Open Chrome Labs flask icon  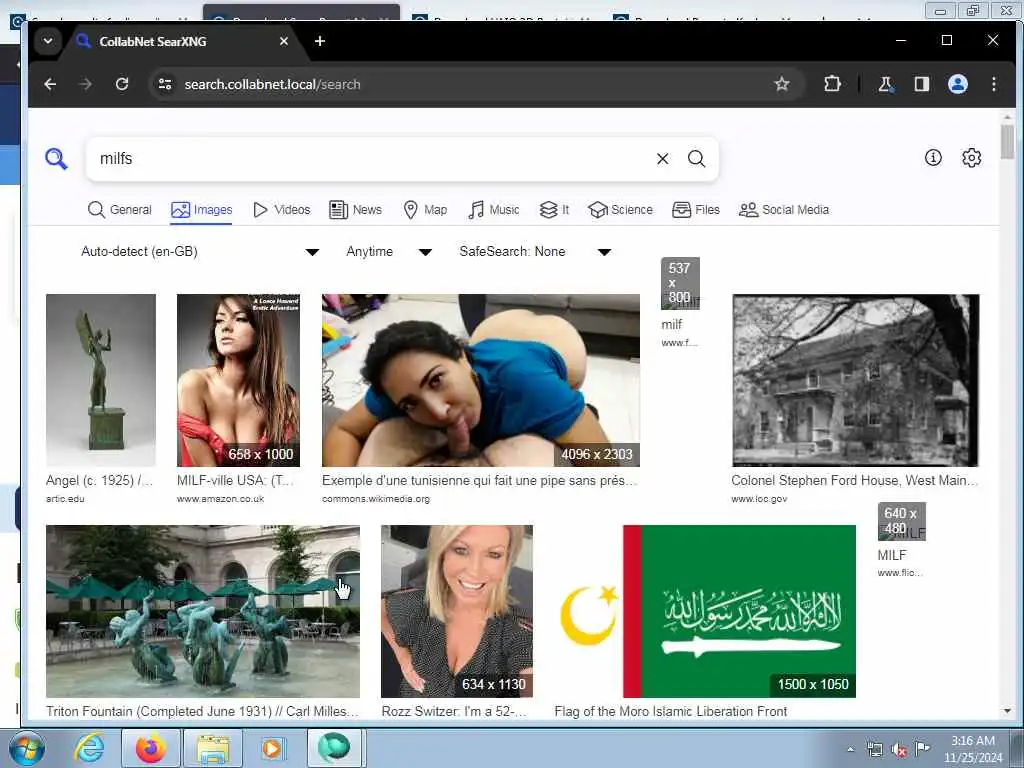click(x=886, y=84)
